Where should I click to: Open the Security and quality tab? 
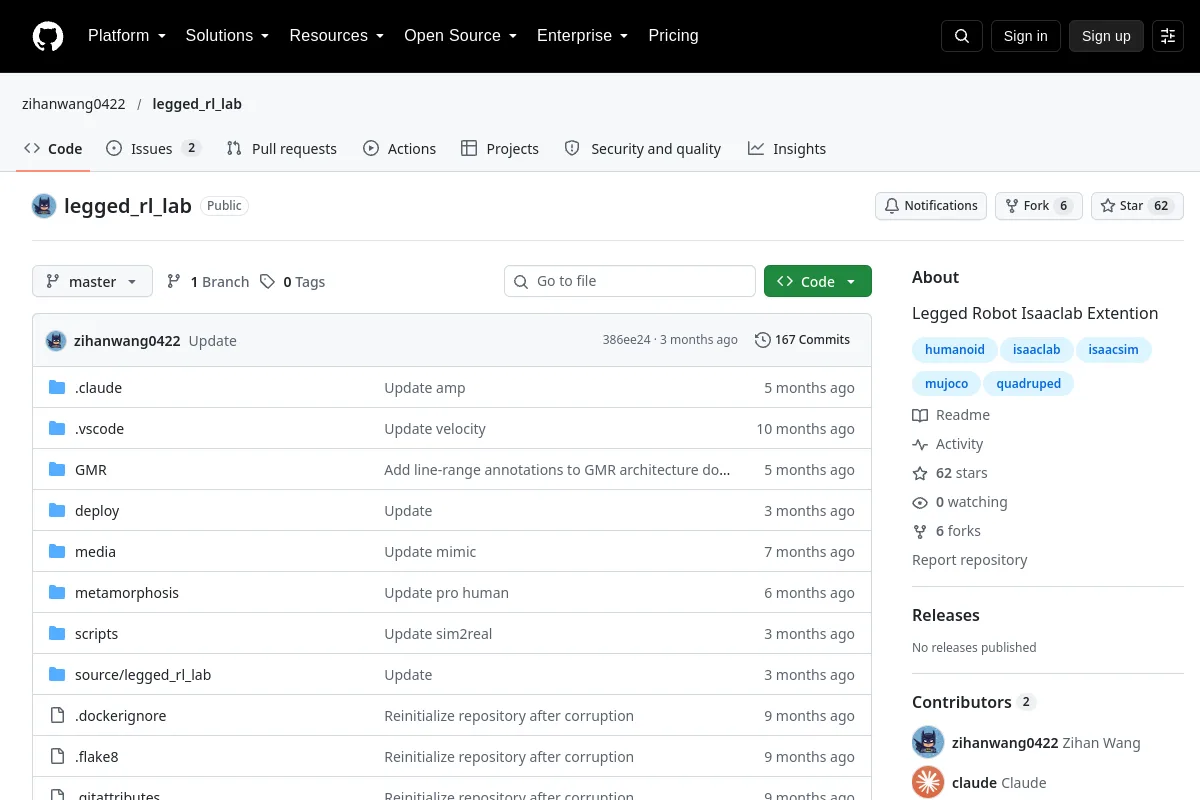(x=643, y=149)
